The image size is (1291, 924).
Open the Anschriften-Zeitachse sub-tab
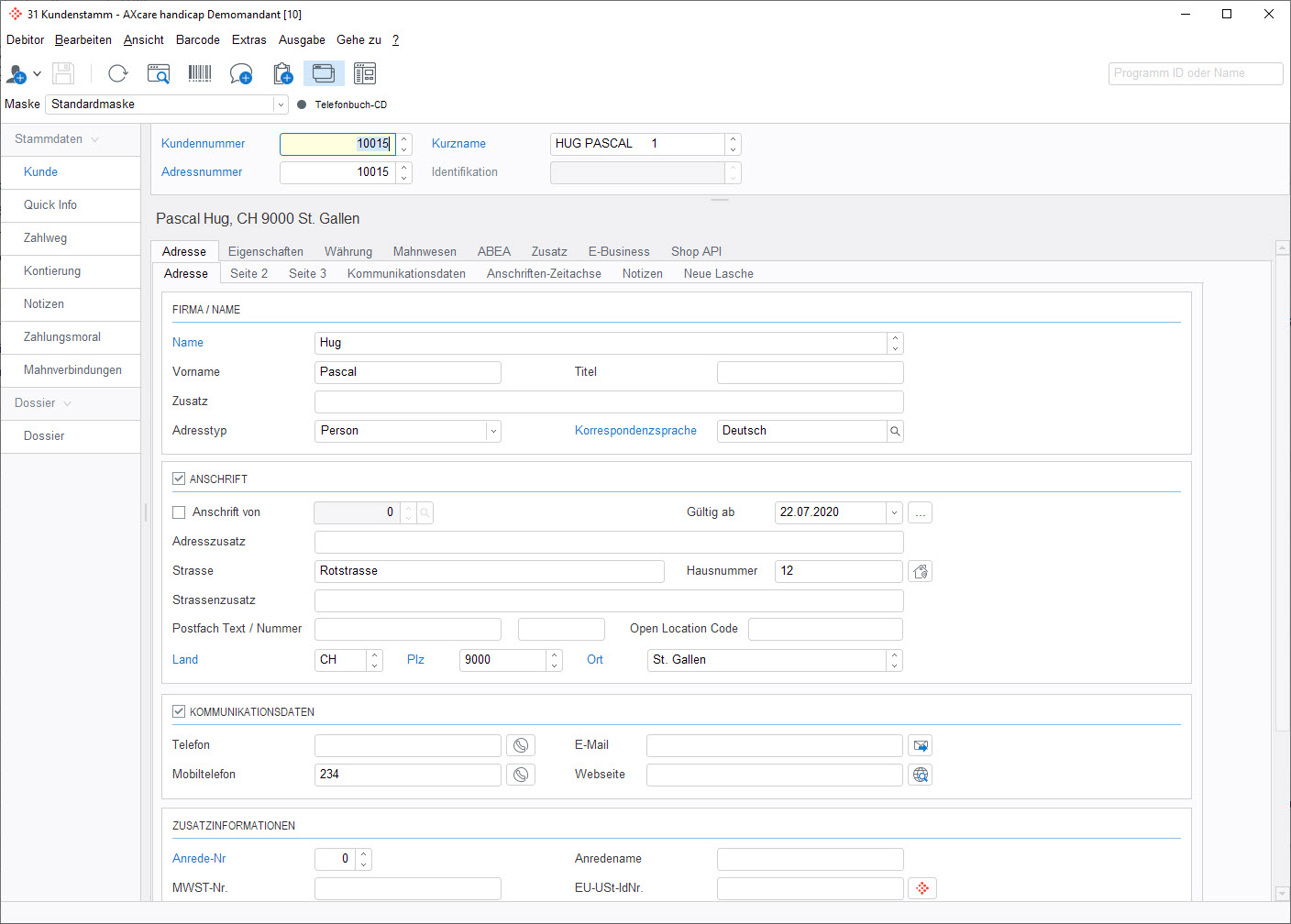point(544,273)
